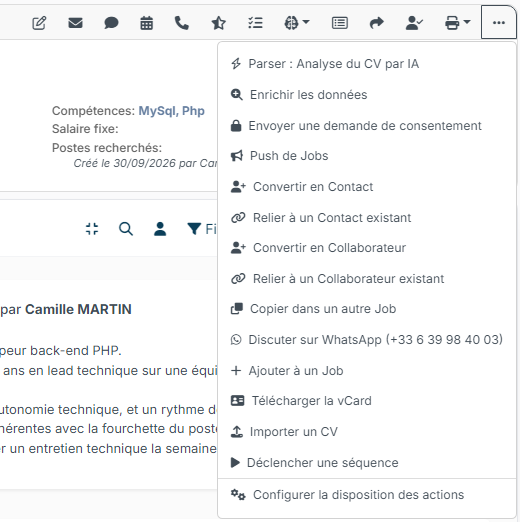Screen dimensions: 520x522
Task: Select Ajouter à un Job
Action: (x=367, y=371)
